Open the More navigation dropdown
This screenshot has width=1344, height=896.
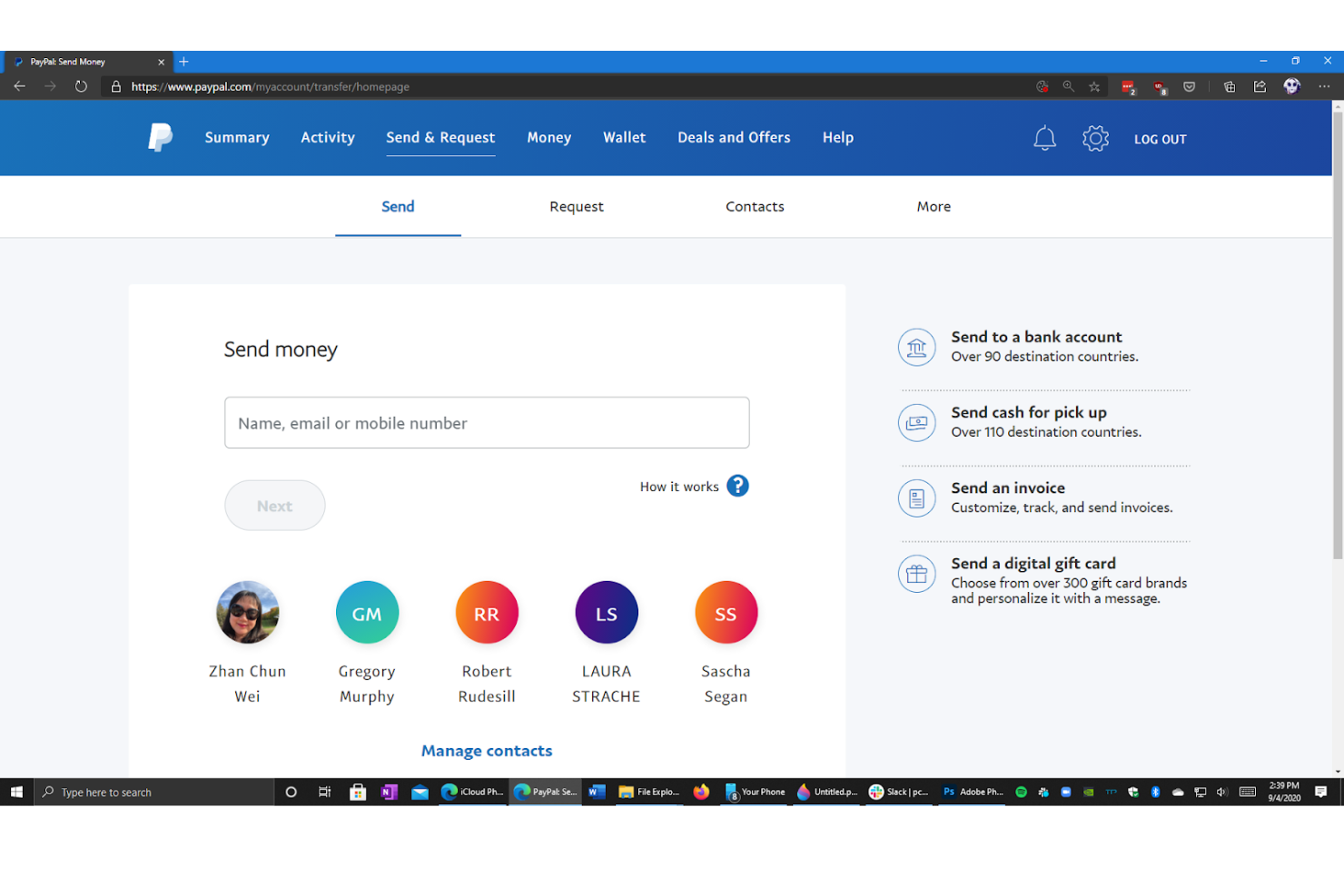pos(934,206)
